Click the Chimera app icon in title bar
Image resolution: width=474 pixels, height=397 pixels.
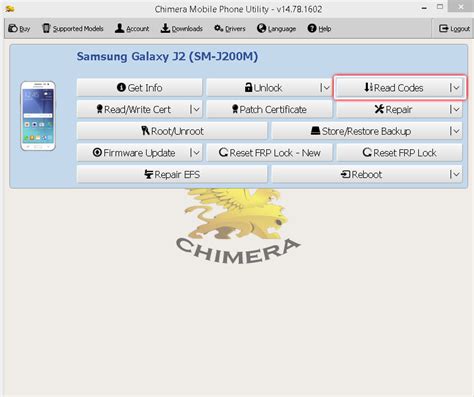click(x=10, y=9)
